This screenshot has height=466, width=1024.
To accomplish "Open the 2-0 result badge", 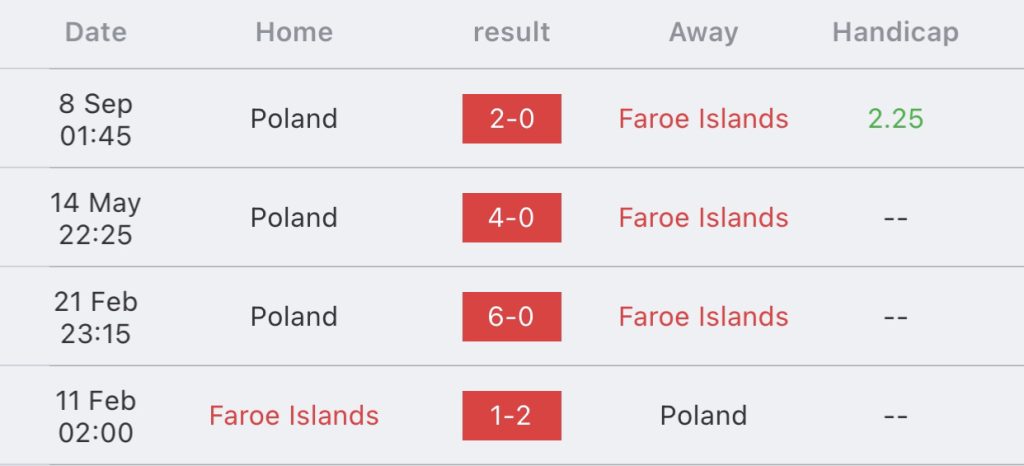I will 511,119.
